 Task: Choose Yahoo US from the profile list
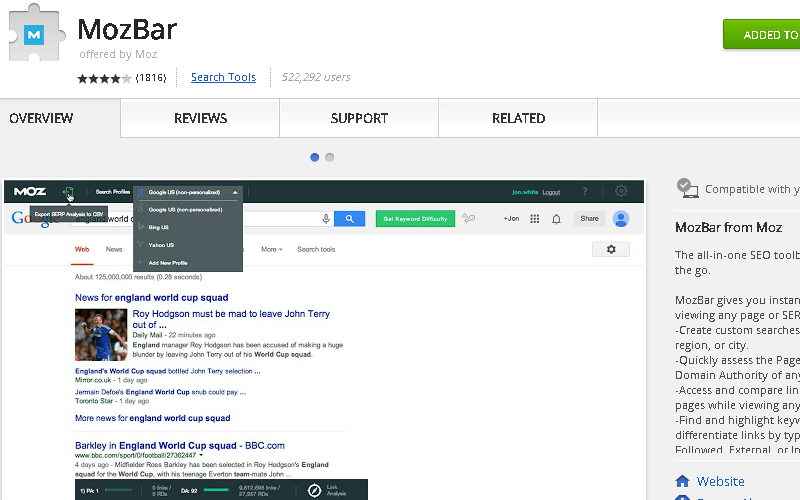coord(161,245)
